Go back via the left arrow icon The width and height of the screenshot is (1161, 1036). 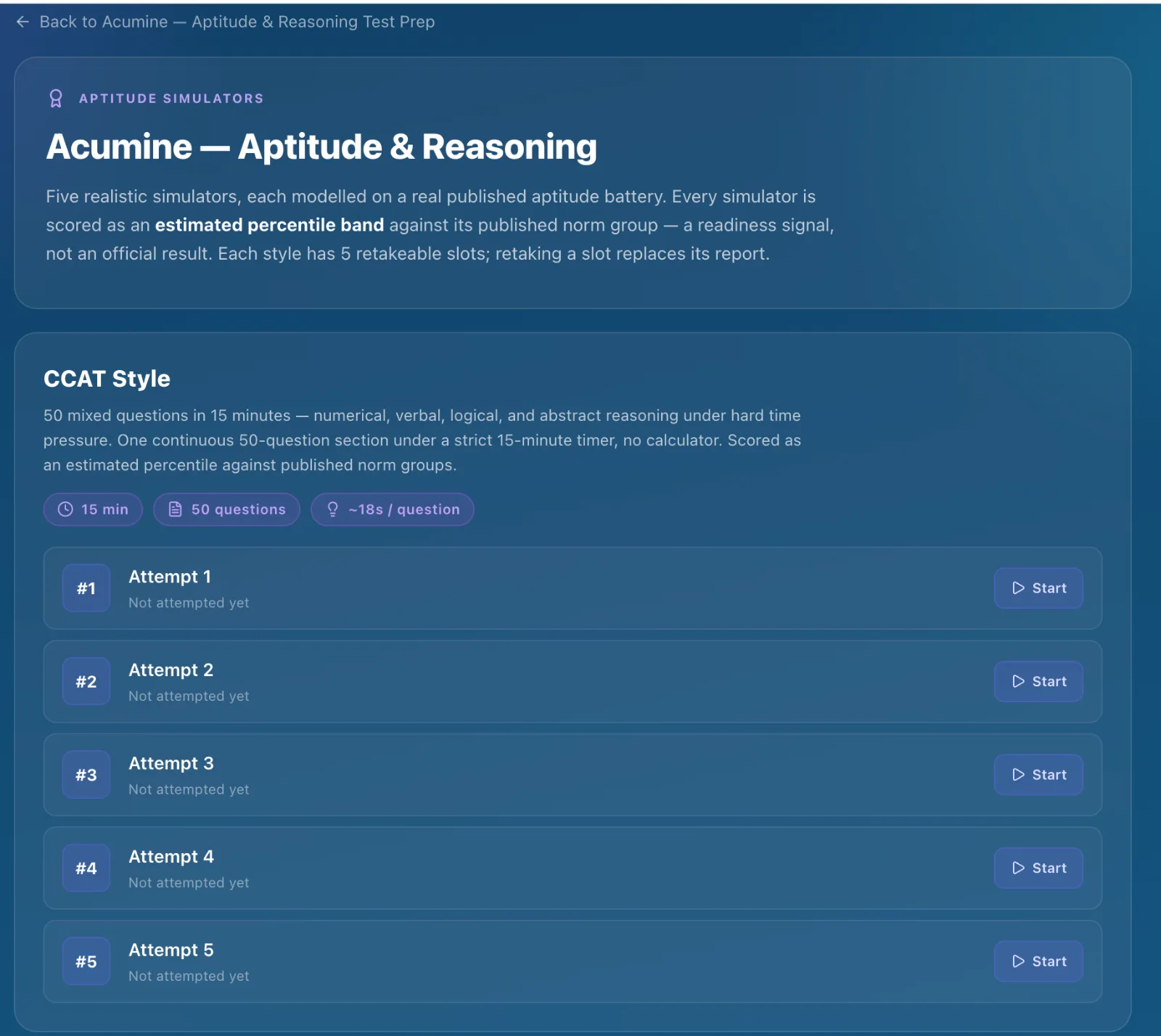[x=22, y=22]
